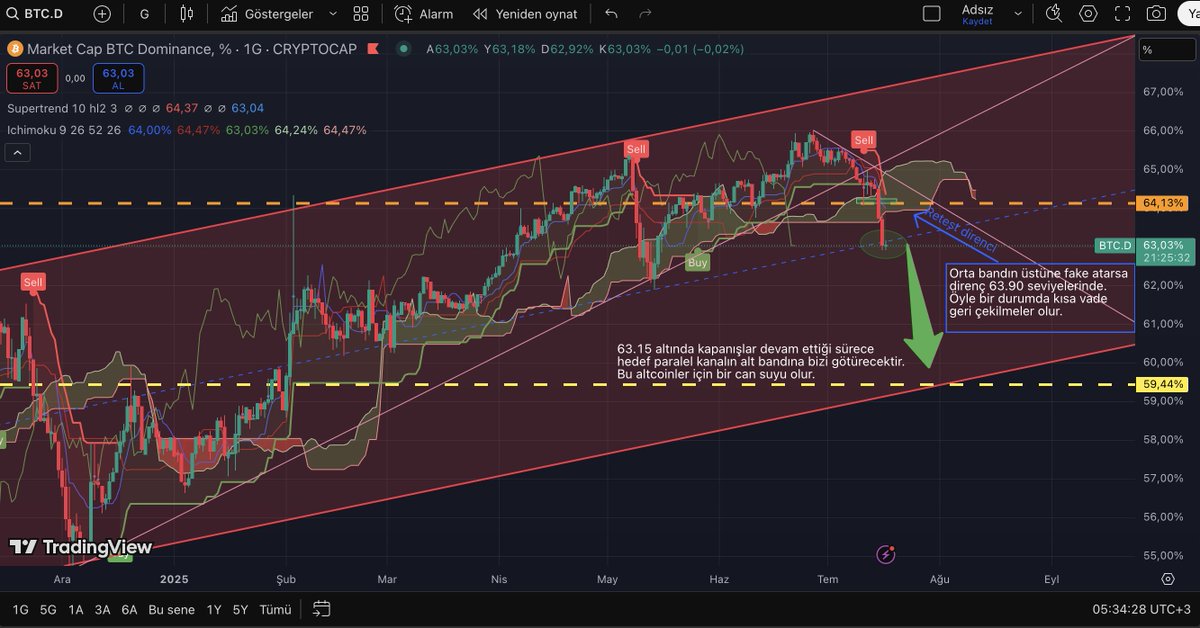The width and height of the screenshot is (1200, 628).
Task: Select the 5G time range
Action: click(x=48, y=609)
